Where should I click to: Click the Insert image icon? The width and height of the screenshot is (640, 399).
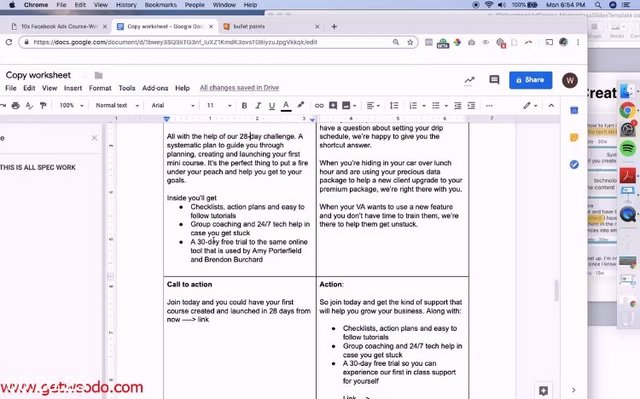tap(346, 106)
